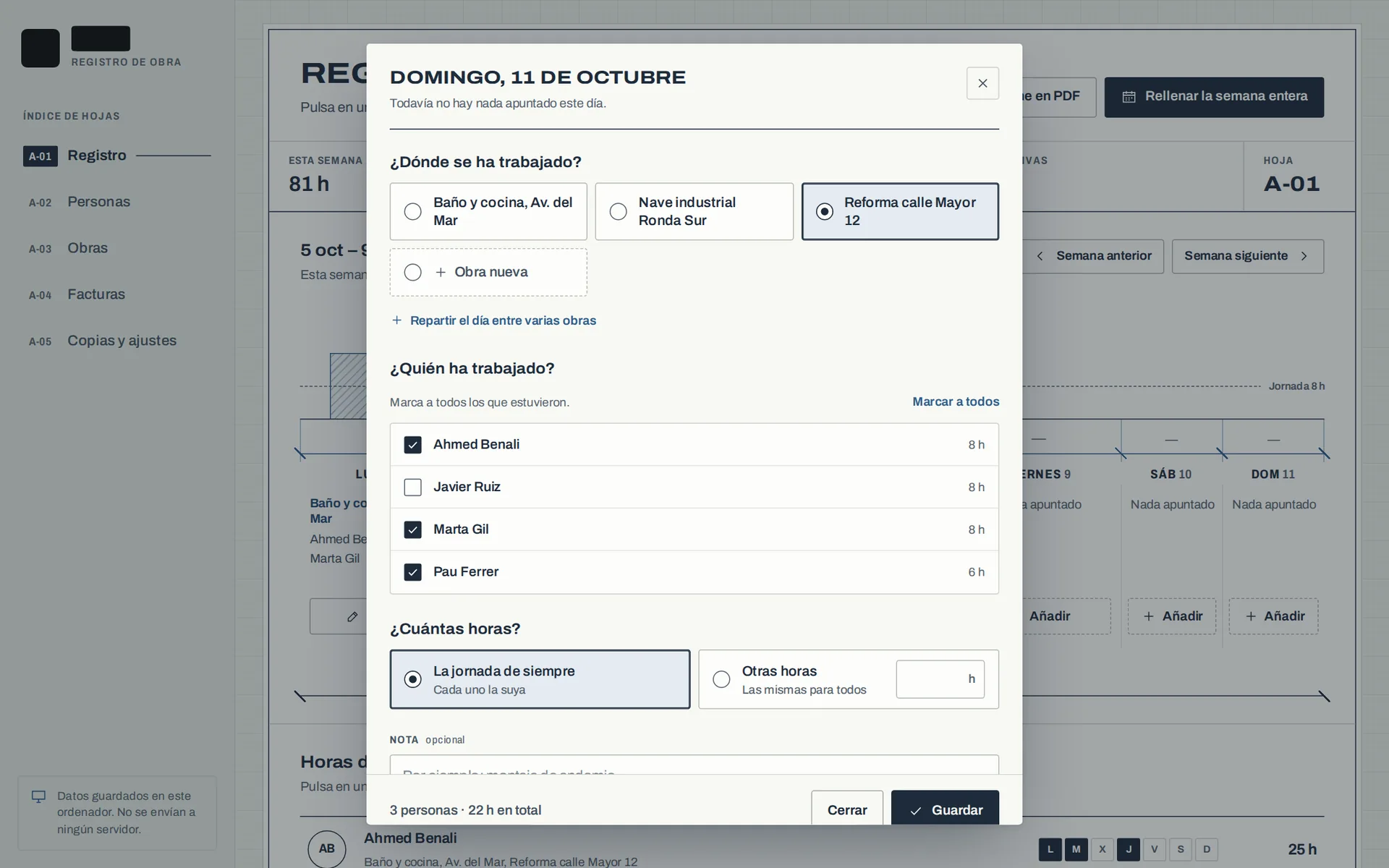The height and width of the screenshot is (868, 1389).
Task: Select Reforma calle Mayor 12 option
Action: (x=900, y=211)
